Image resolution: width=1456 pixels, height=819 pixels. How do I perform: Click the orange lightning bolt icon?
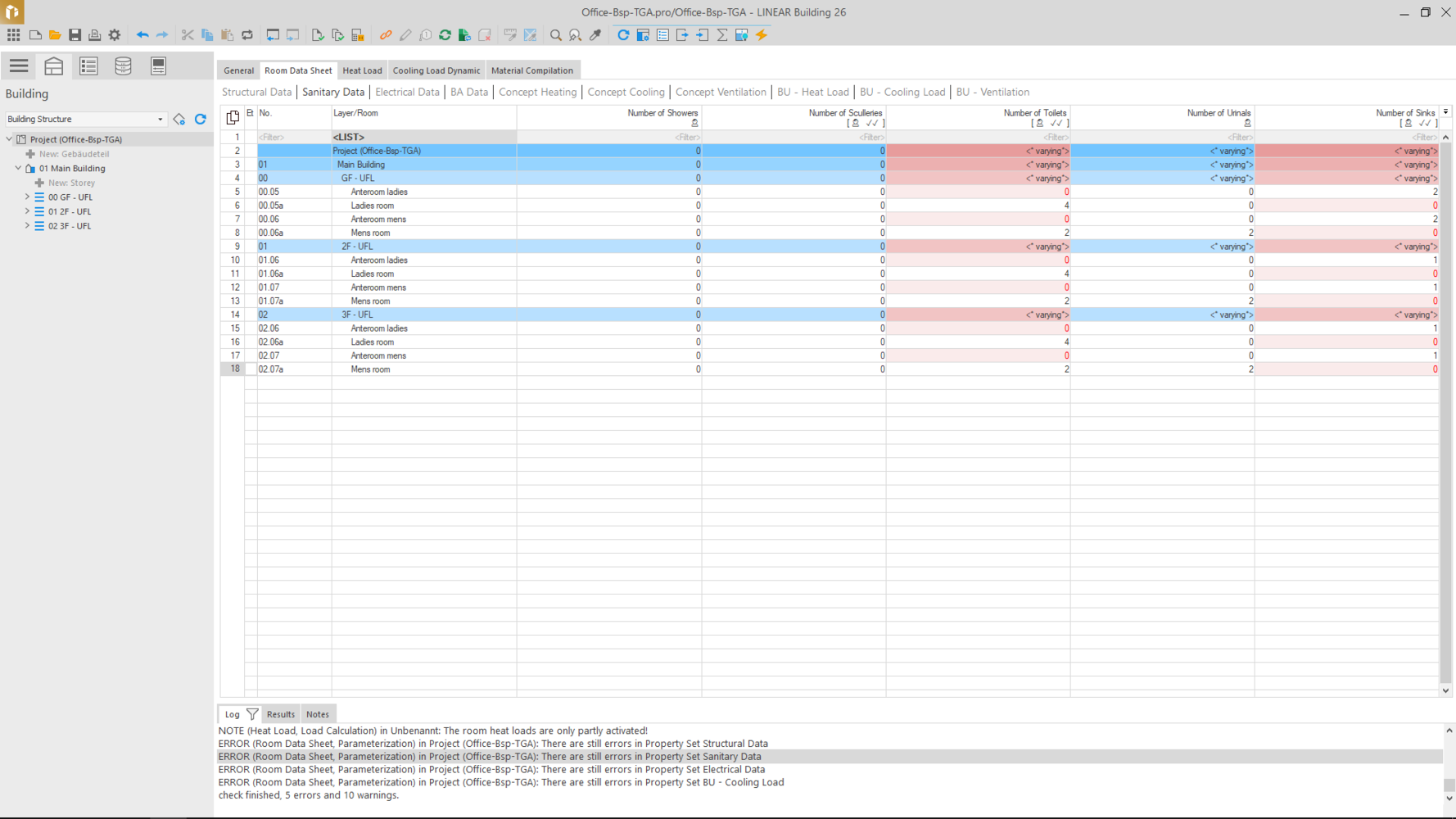(x=762, y=35)
